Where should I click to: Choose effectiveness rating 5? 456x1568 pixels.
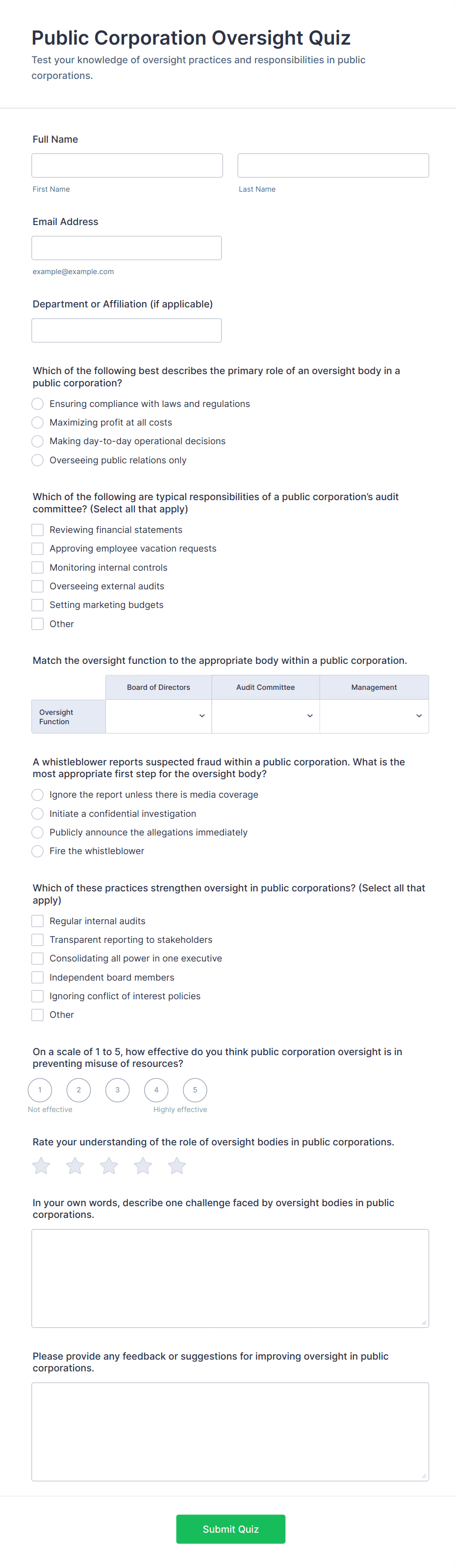coord(195,1089)
